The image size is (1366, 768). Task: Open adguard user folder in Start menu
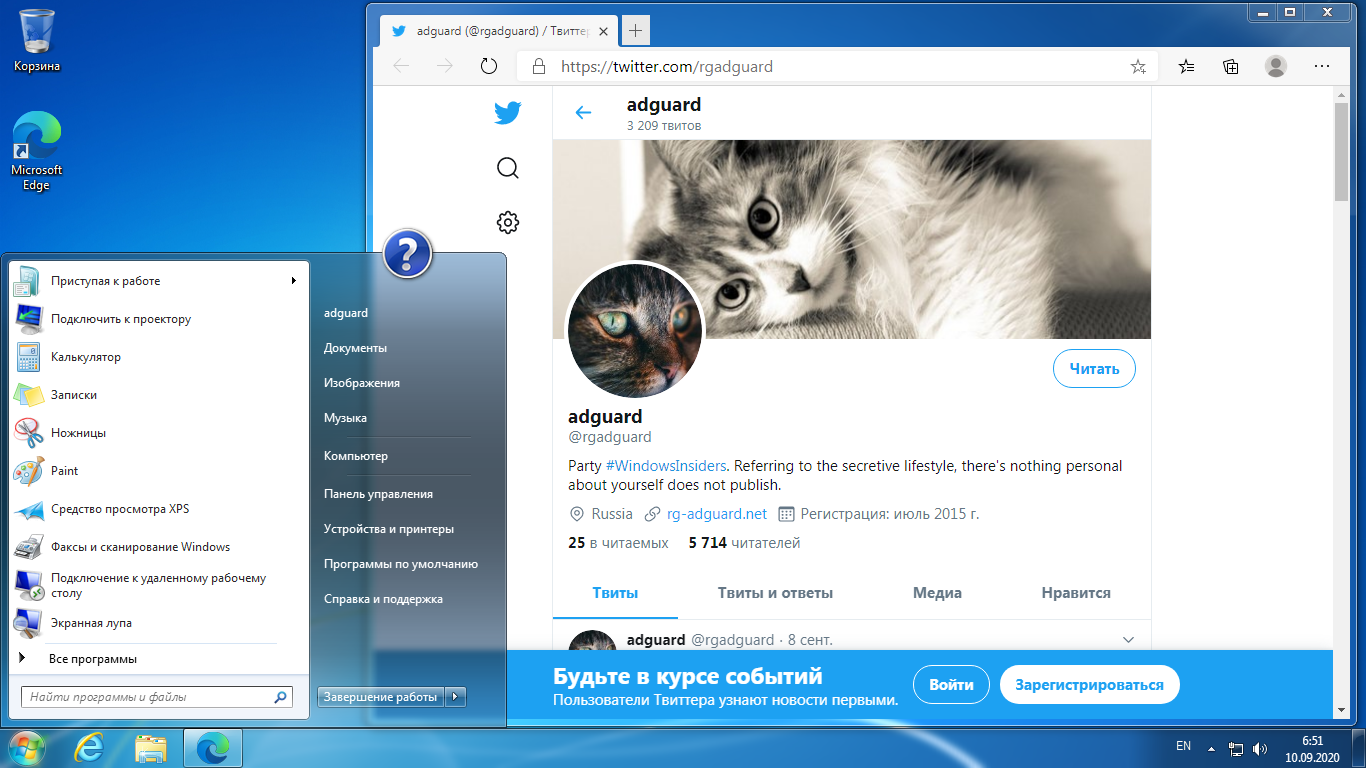(x=346, y=313)
